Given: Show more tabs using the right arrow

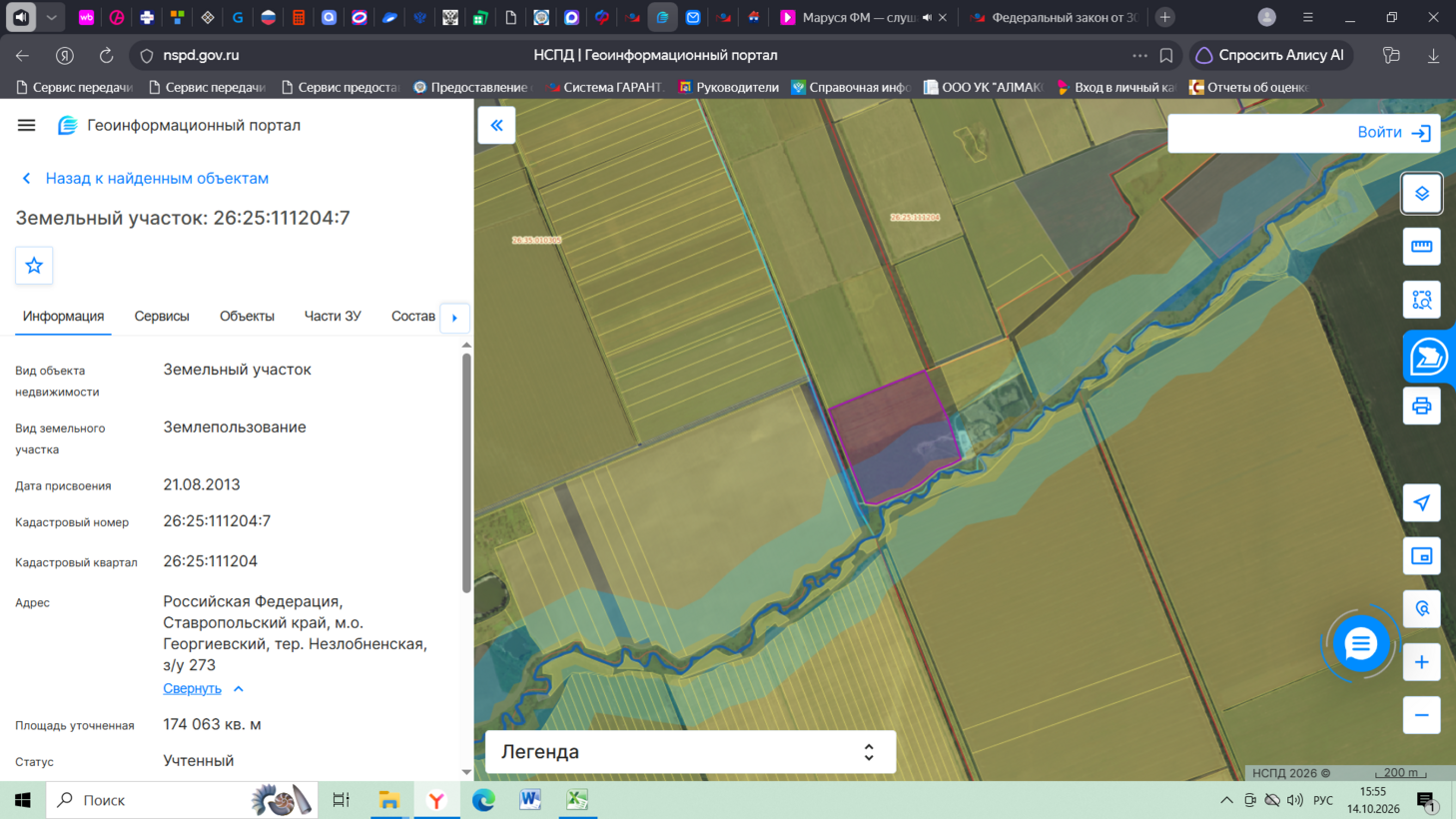Looking at the screenshot, I should click(x=454, y=318).
